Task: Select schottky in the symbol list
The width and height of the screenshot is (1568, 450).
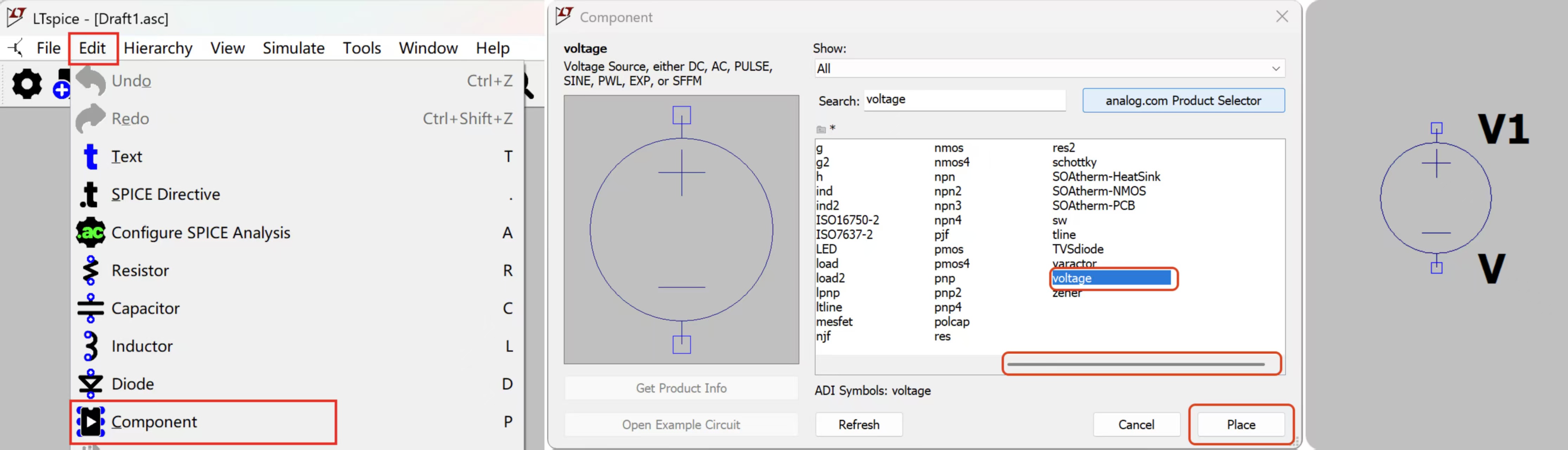Action: (1075, 162)
